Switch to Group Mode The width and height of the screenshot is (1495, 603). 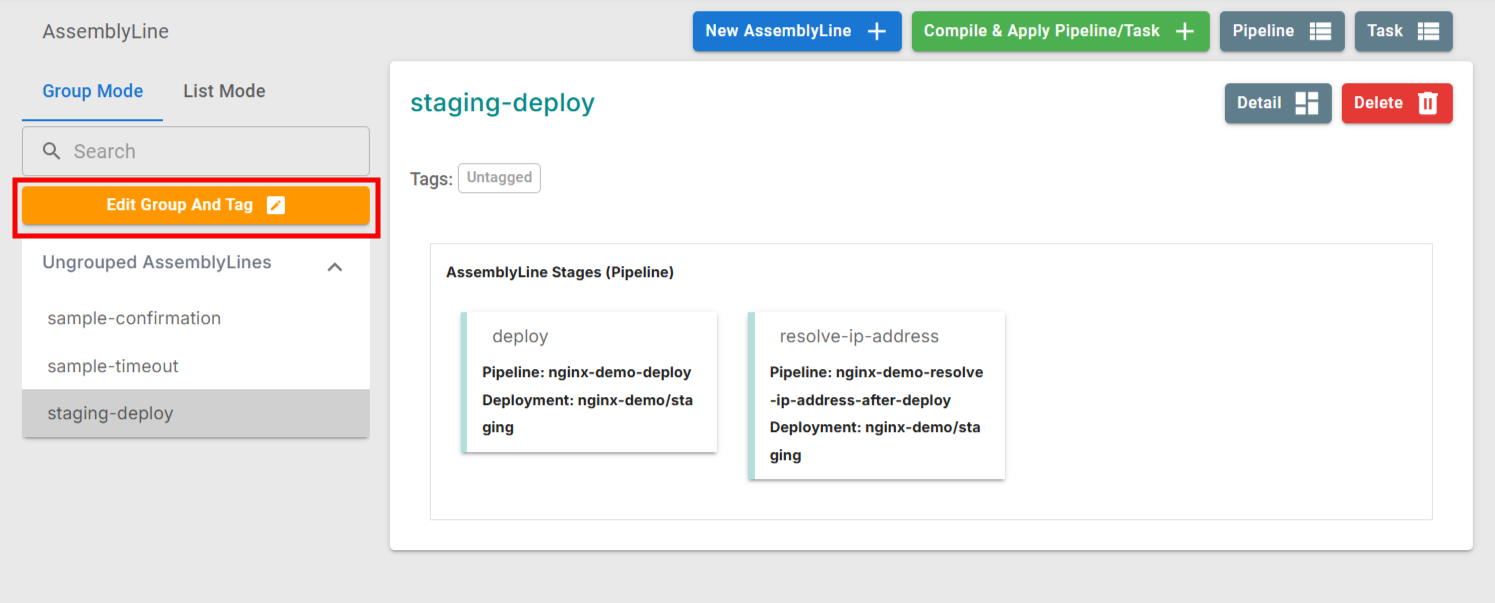point(92,90)
